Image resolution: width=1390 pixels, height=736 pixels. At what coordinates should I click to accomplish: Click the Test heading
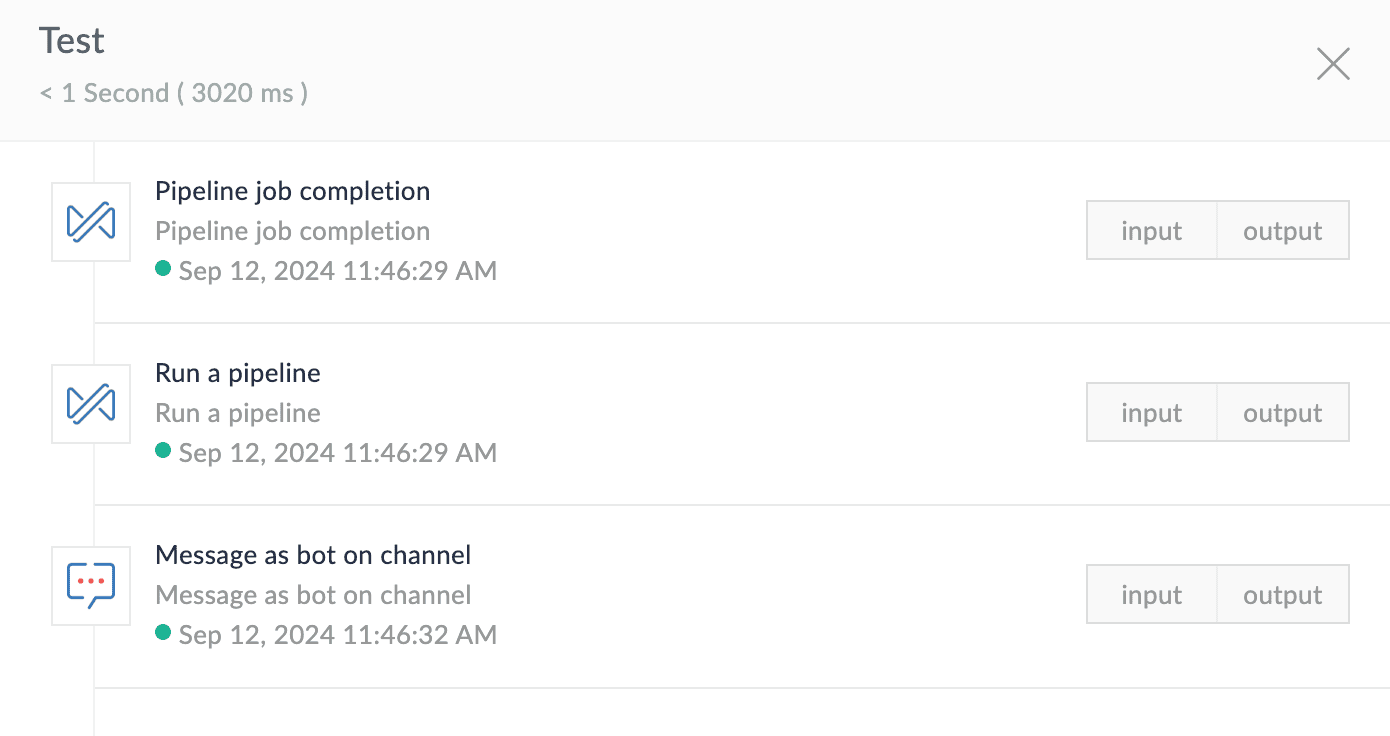72,41
